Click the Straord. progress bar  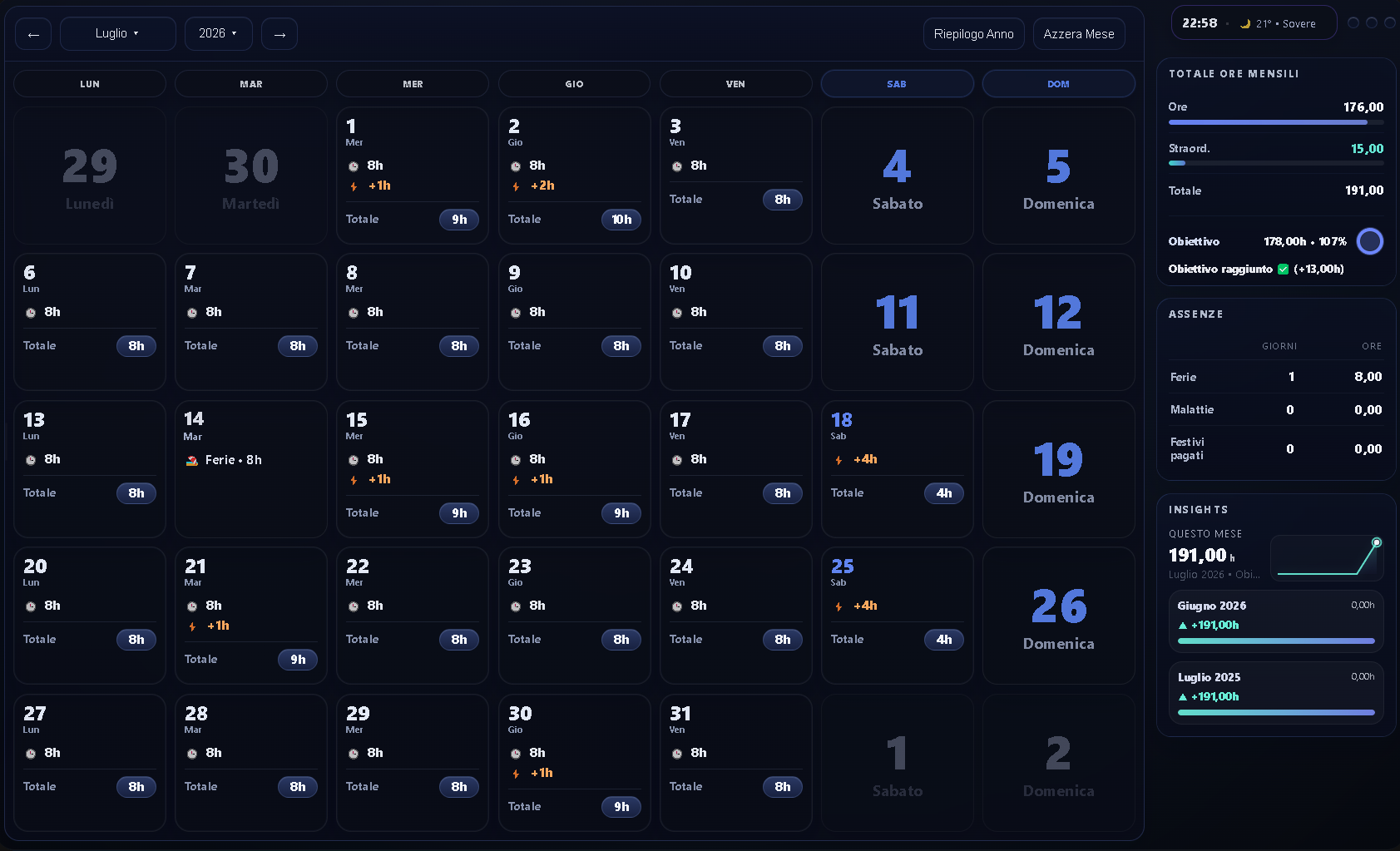[1276, 164]
